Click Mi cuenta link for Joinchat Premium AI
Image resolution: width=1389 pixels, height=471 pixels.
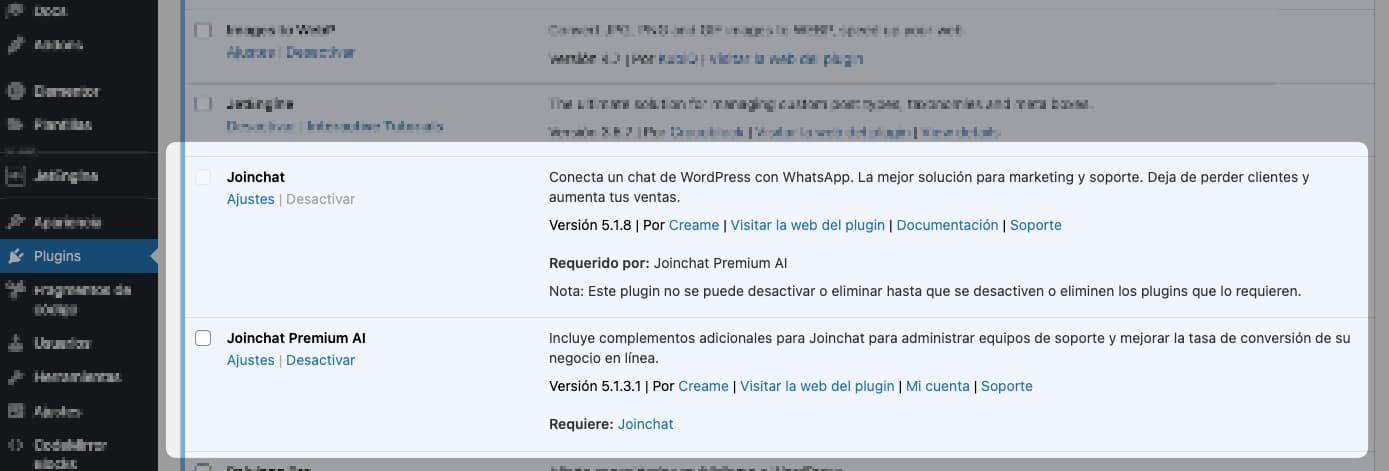pos(937,386)
